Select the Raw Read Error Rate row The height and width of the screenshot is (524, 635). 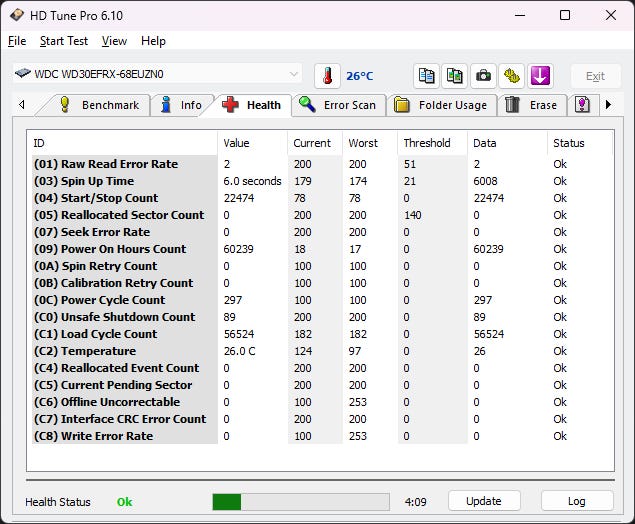click(x=322, y=164)
